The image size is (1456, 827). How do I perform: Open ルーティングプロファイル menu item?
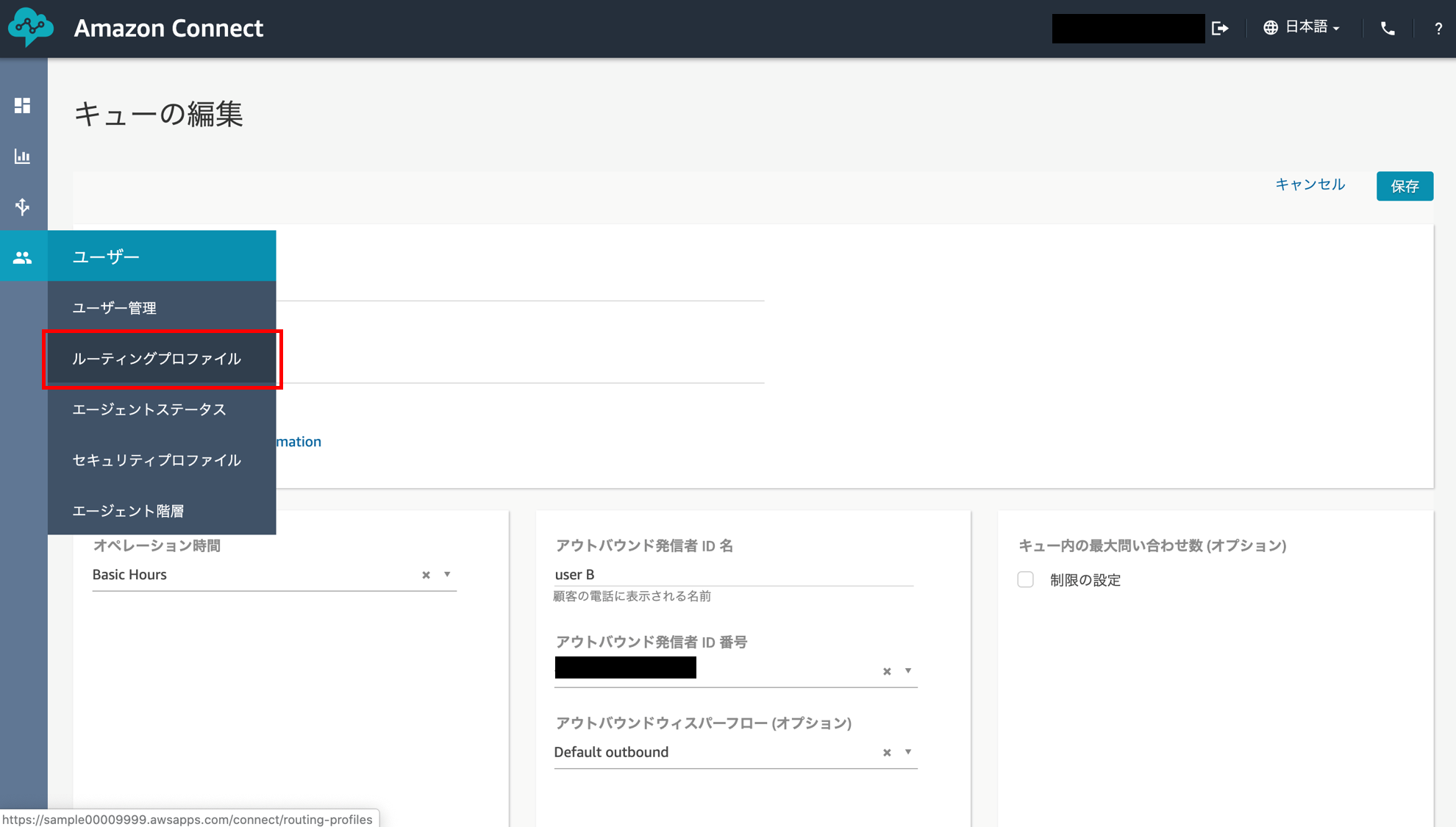(162, 359)
